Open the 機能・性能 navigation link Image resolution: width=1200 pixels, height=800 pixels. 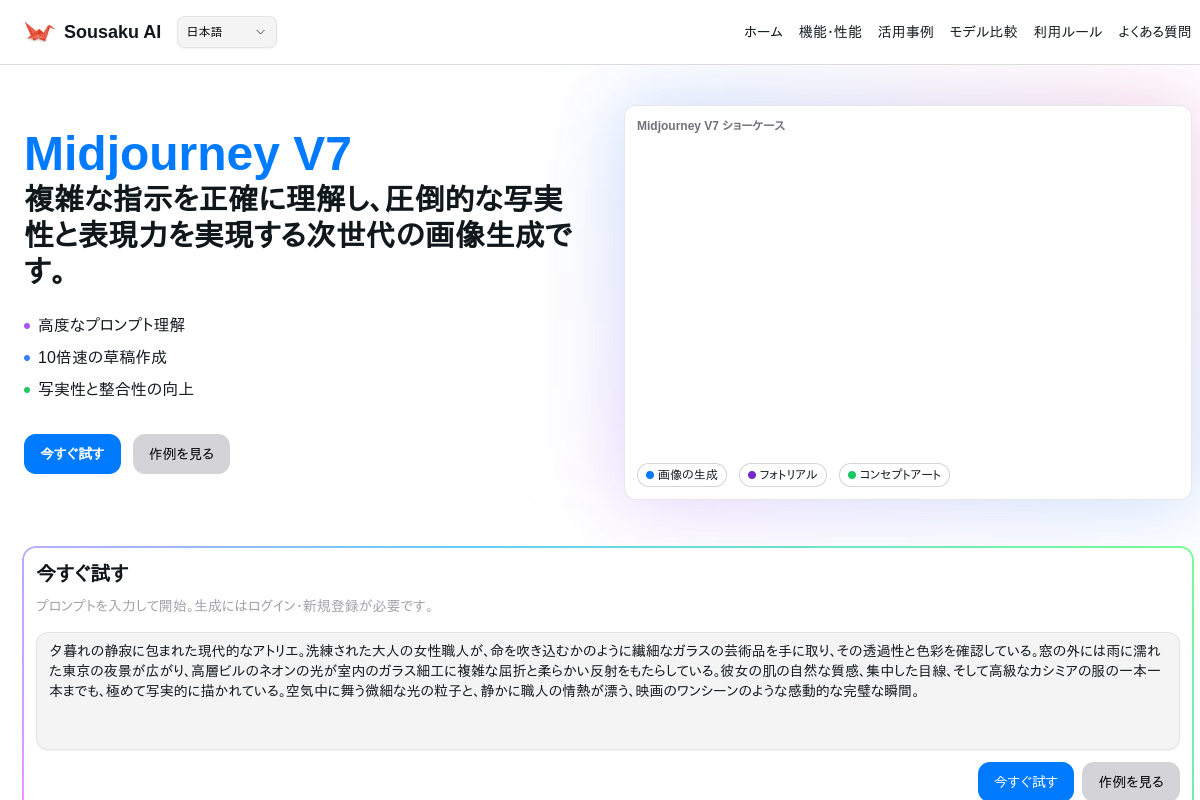pyautogui.click(x=830, y=32)
